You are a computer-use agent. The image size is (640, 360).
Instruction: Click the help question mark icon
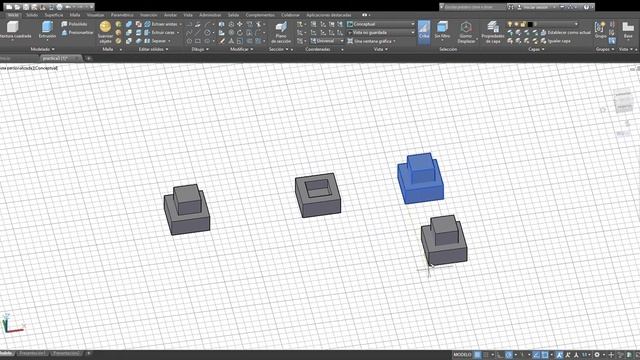pyautogui.click(x=586, y=7)
